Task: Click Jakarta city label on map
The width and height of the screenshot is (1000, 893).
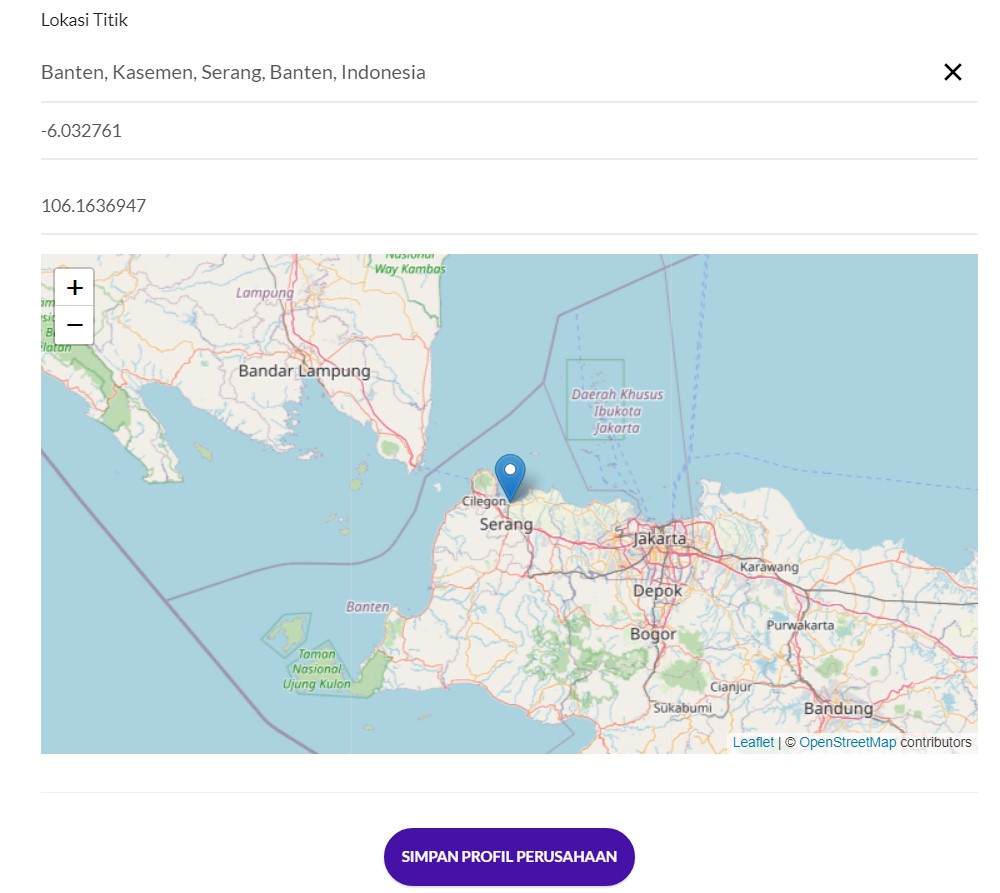Action: [x=660, y=539]
